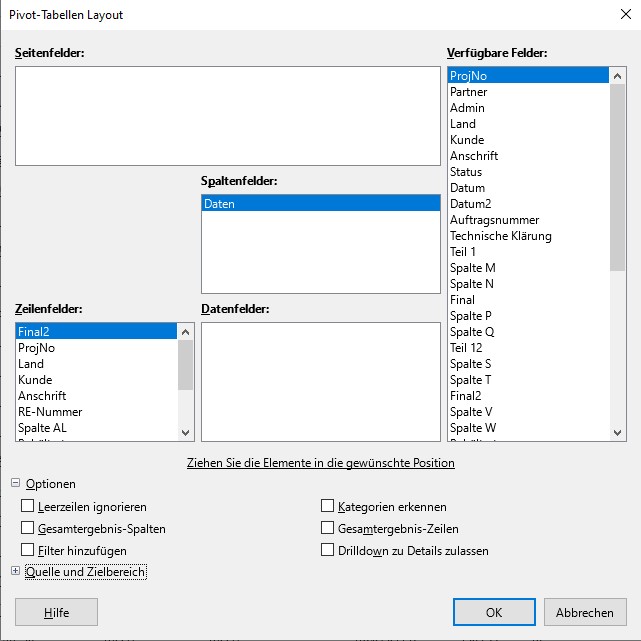Select Technische Klärung field
The width and height of the screenshot is (641, 641).
point(528,235)
